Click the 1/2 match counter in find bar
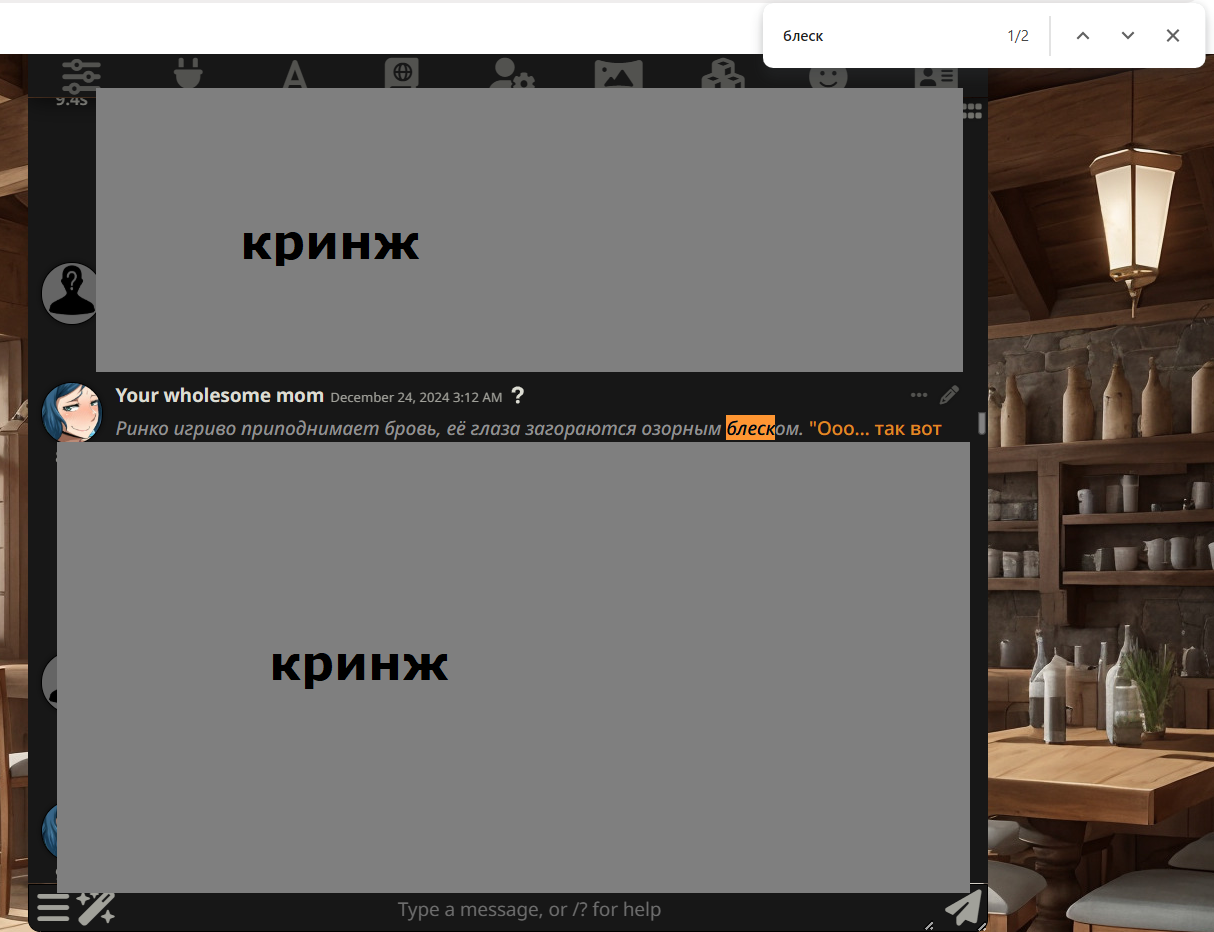 [1018, 36]
